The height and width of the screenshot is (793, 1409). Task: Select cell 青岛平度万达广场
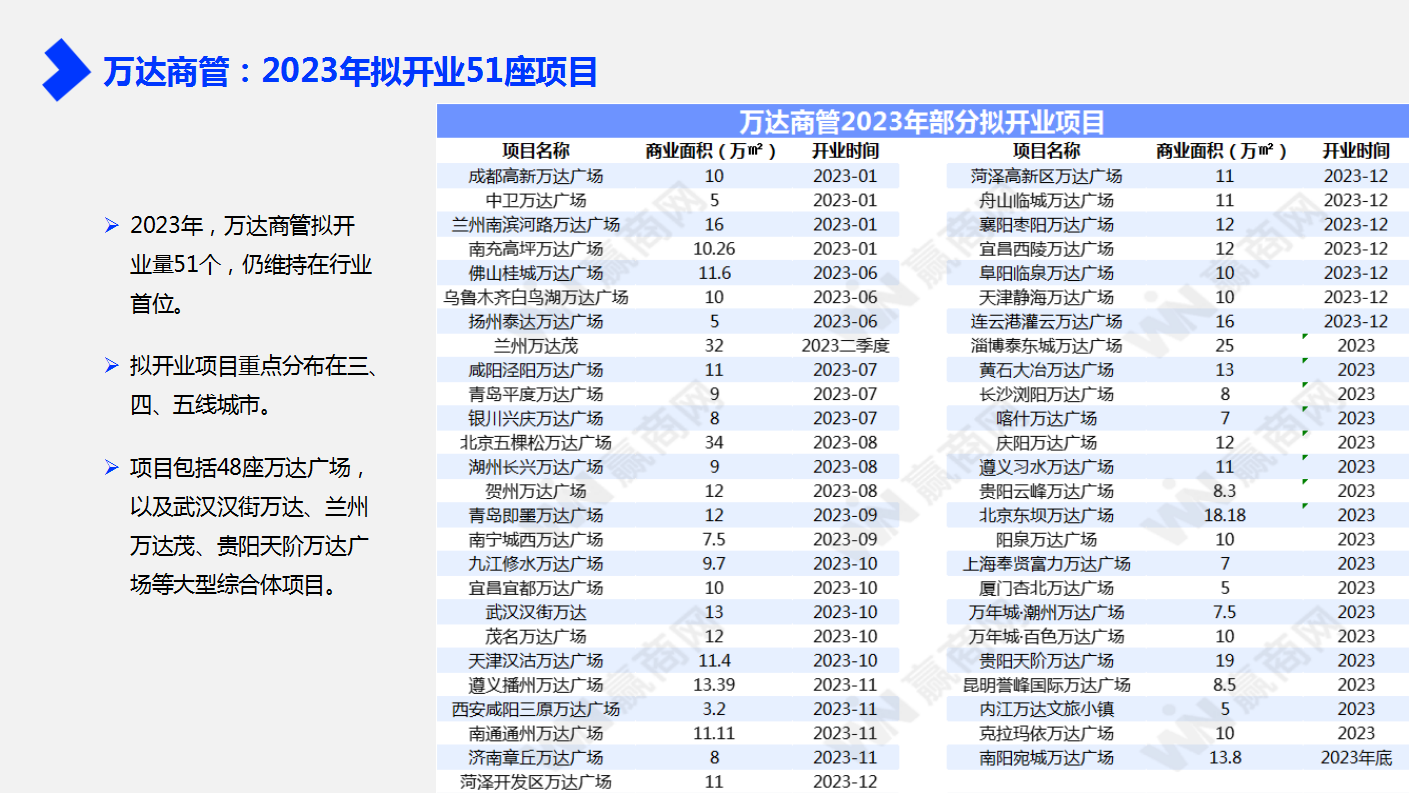click(536, 394)
